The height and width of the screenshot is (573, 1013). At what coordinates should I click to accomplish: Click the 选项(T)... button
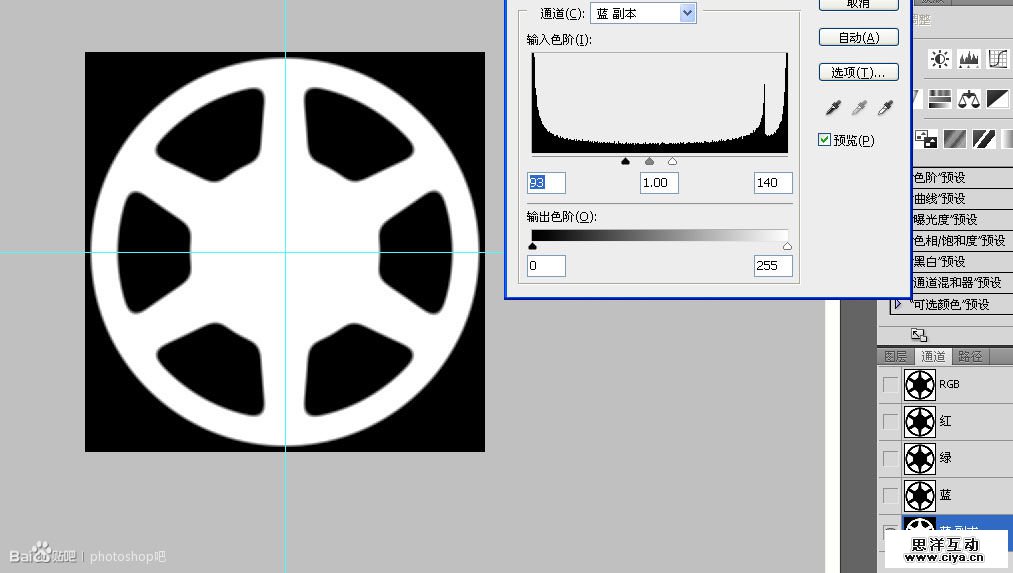[858, 73]
